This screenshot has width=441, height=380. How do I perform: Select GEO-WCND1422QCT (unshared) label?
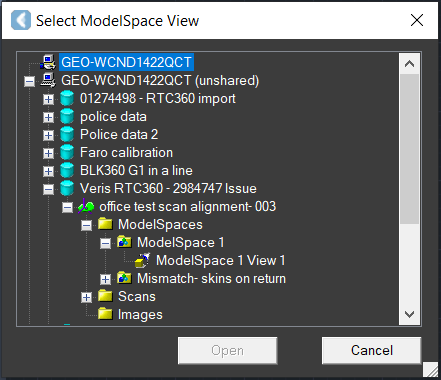pos(160,80)
